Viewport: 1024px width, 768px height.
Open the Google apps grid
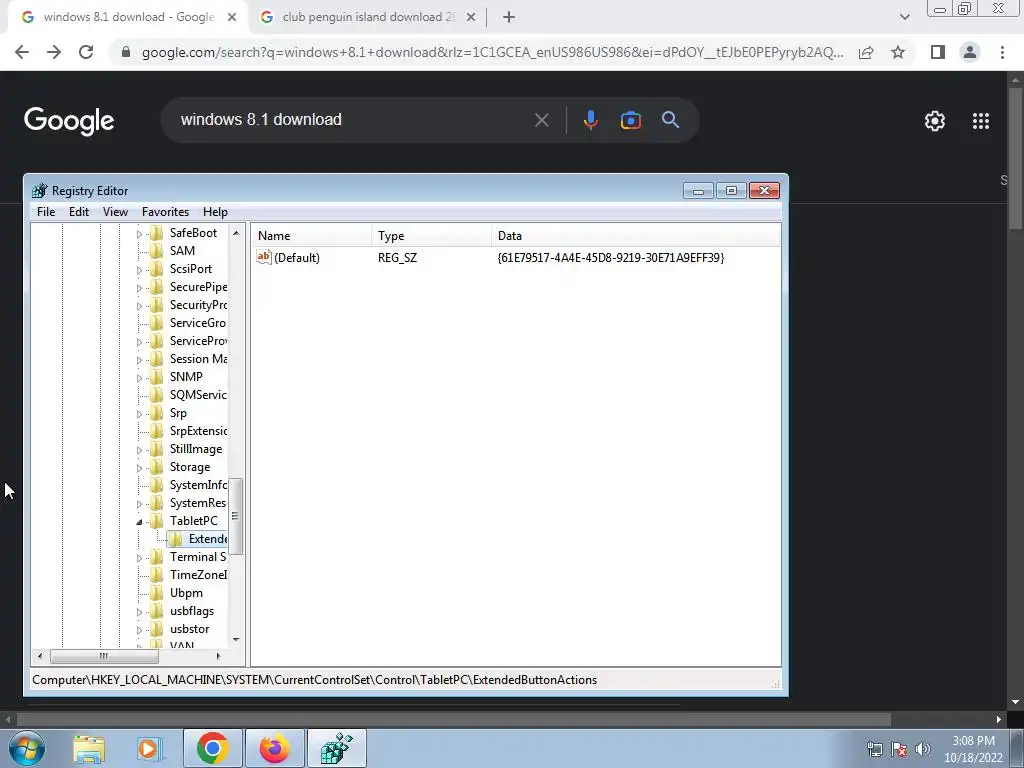coord(981,121)
